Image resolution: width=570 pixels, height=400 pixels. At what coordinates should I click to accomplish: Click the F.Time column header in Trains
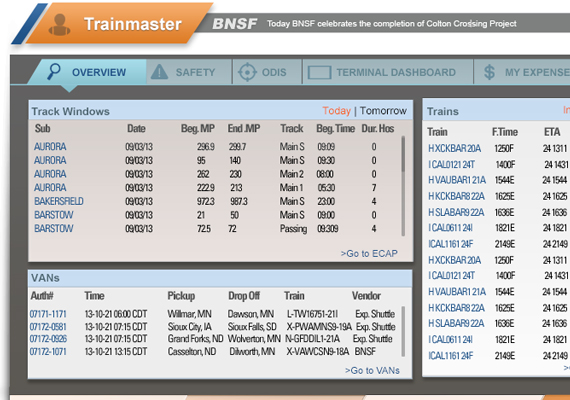click(505, 132)
